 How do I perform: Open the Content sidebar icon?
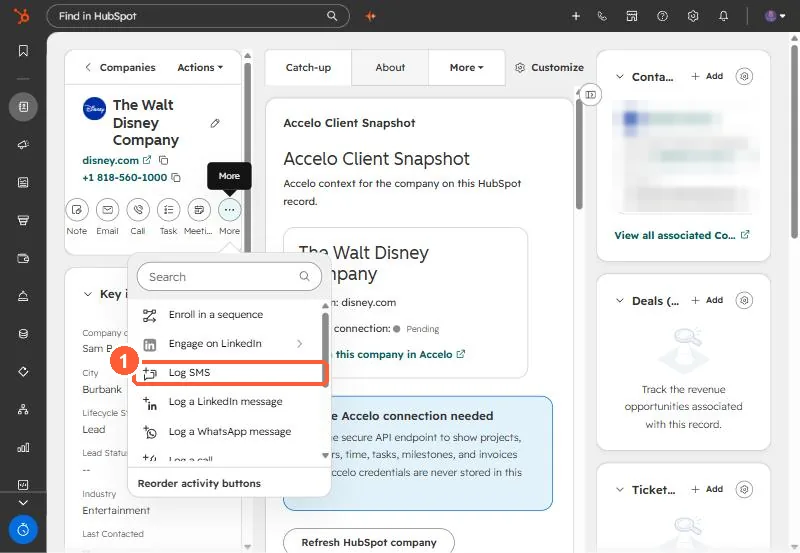tap(23, 183)
